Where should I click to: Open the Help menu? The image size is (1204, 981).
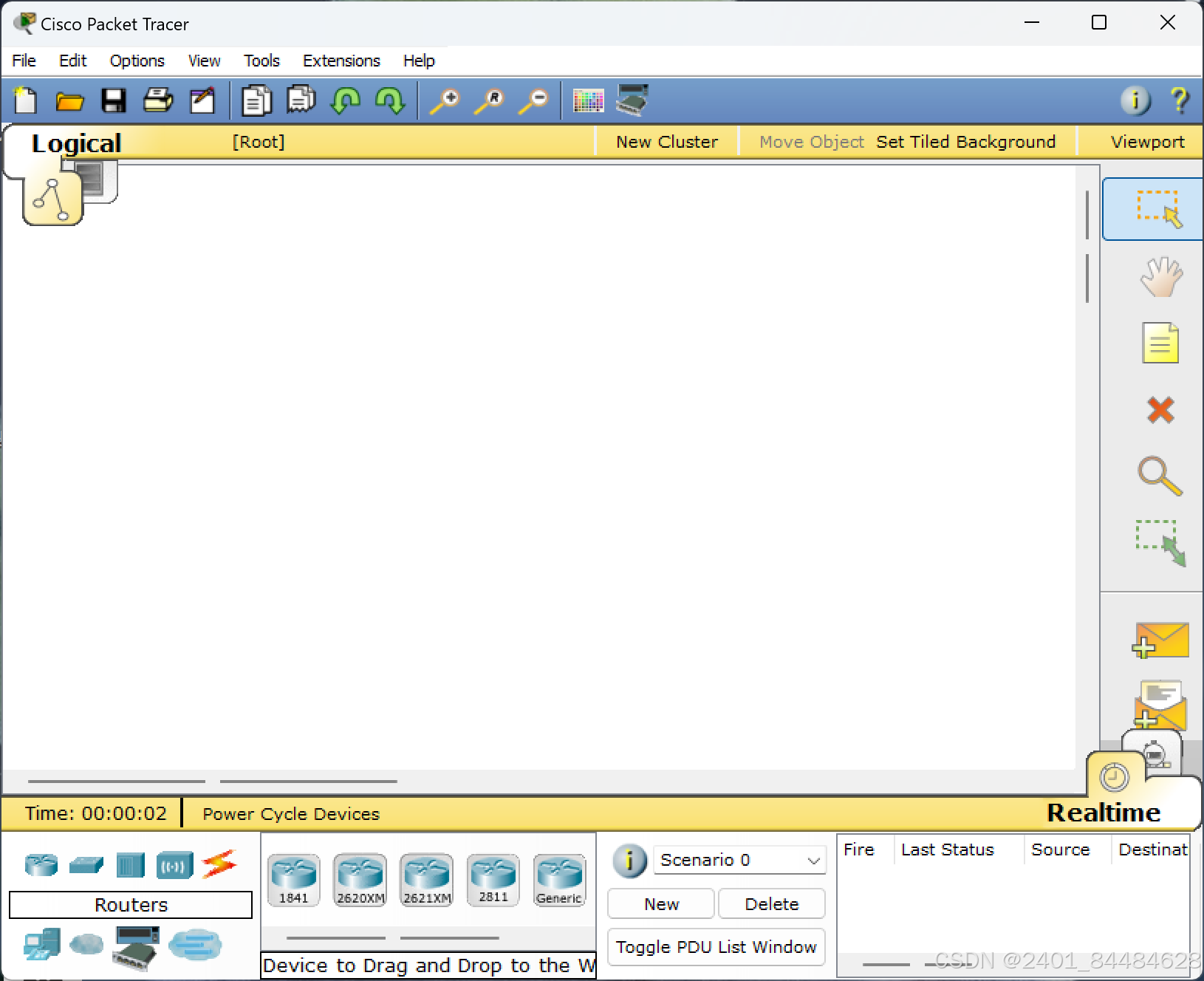coord(419,61)
